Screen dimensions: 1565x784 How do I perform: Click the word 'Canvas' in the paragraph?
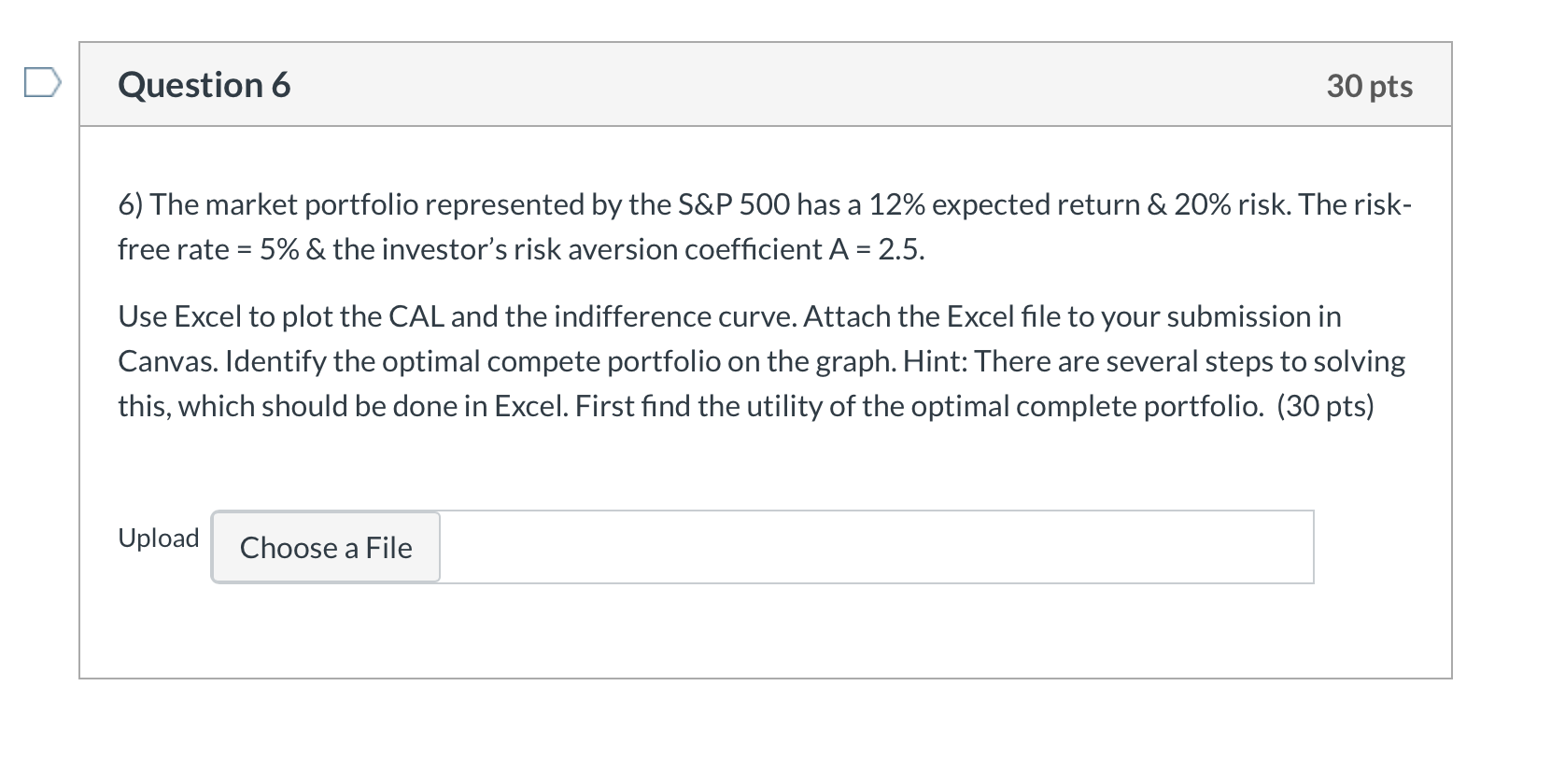[x=167, y=361]
